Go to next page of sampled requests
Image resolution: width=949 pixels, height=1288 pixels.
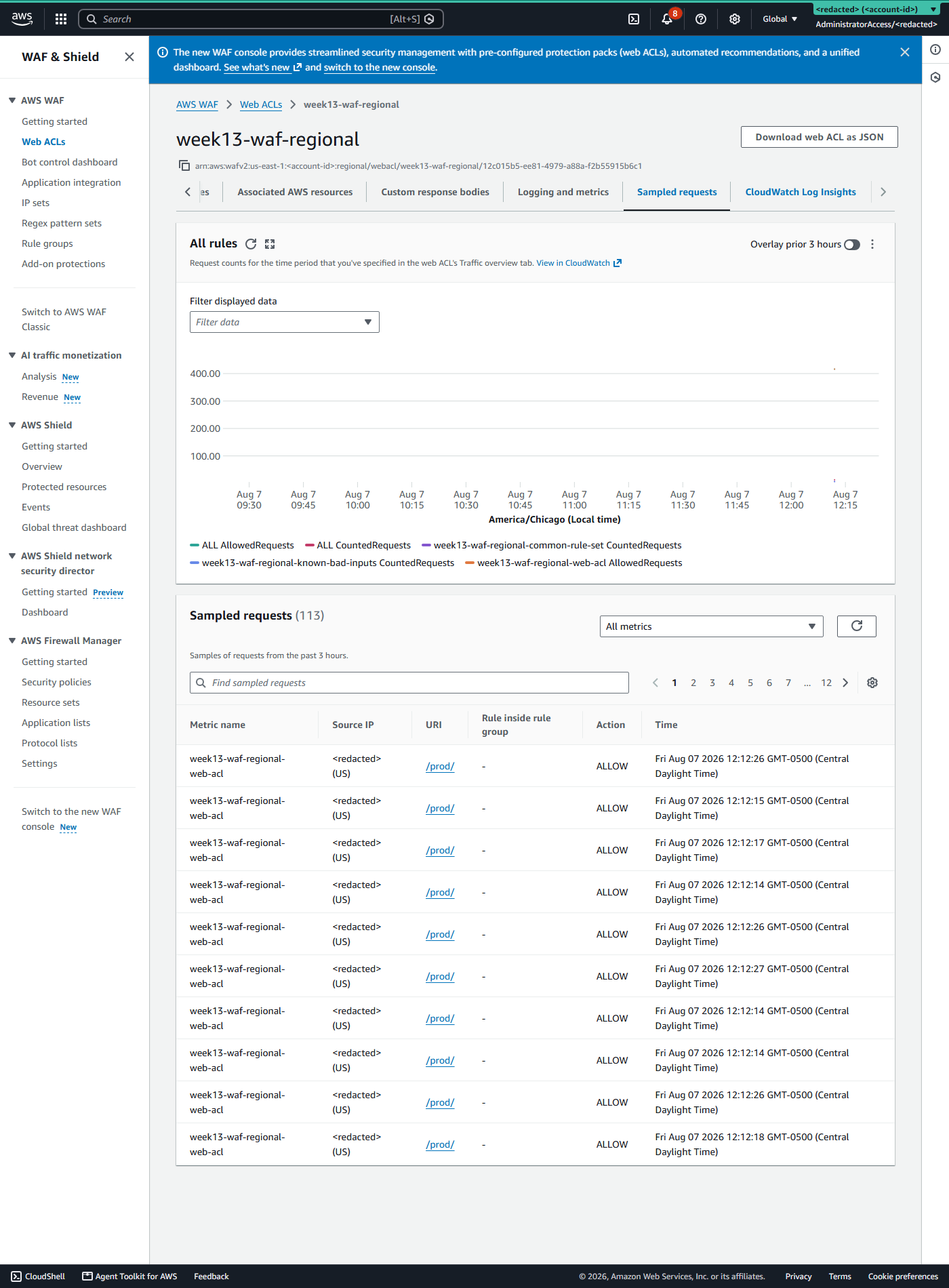(845, 683)
